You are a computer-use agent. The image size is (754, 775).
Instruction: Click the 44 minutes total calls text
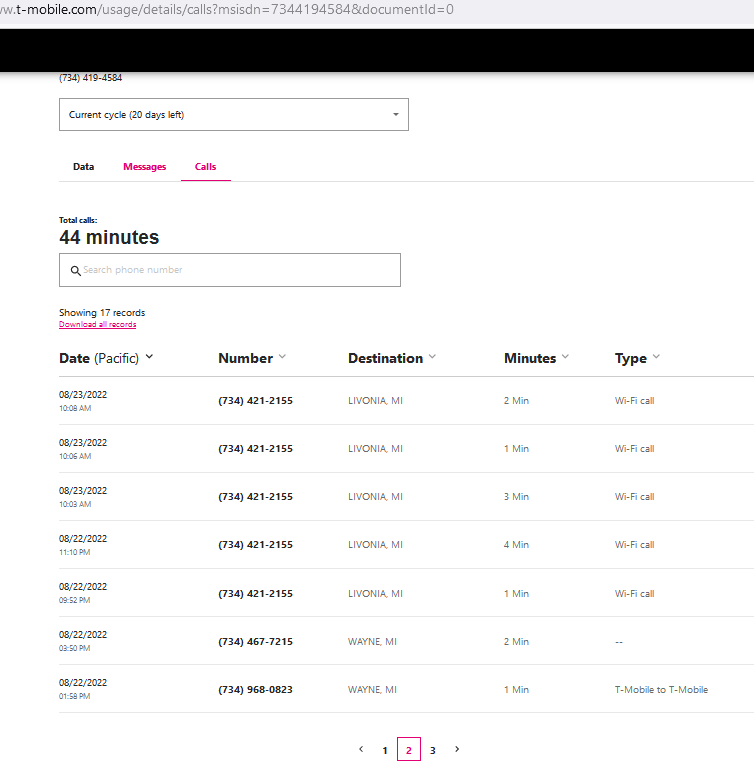coord(109,237)
